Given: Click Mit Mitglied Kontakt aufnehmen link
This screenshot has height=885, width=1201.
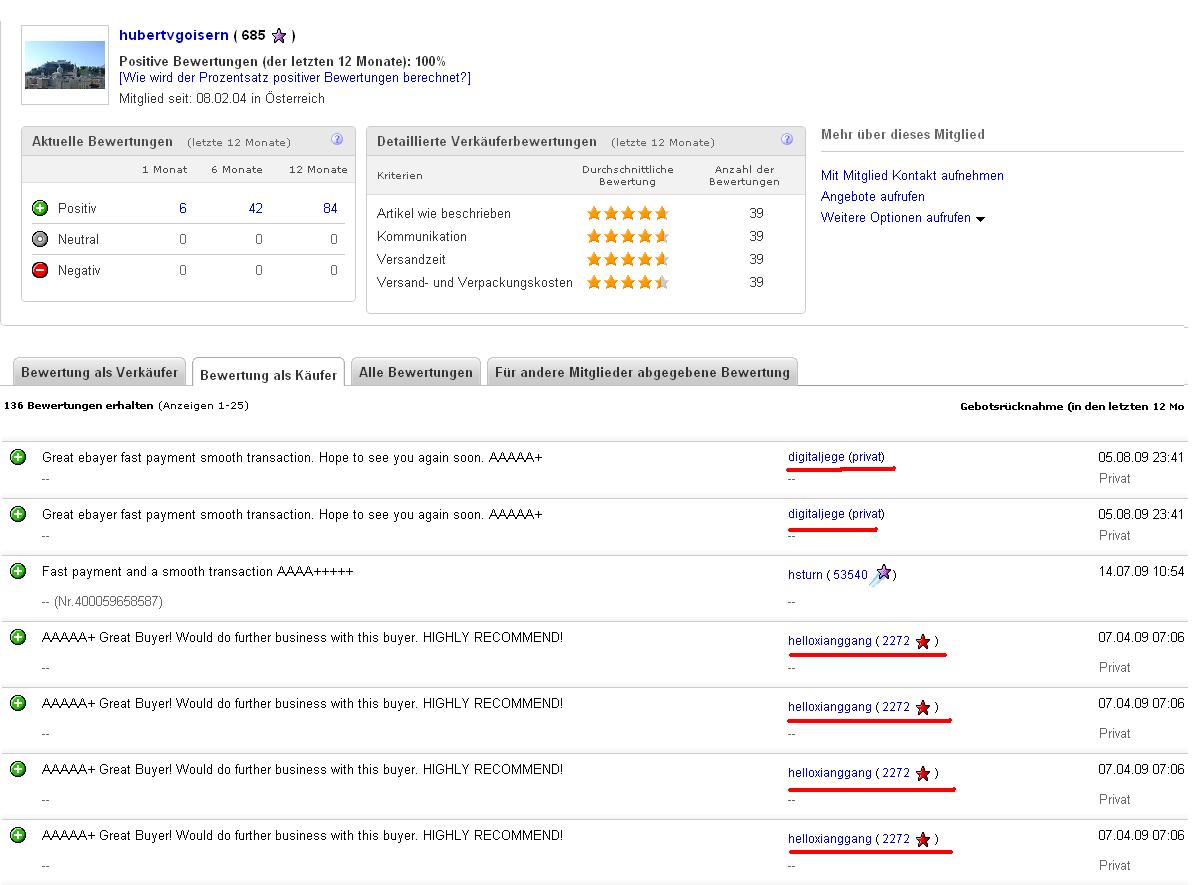Looking at the screenshot, I should (912, 175).
